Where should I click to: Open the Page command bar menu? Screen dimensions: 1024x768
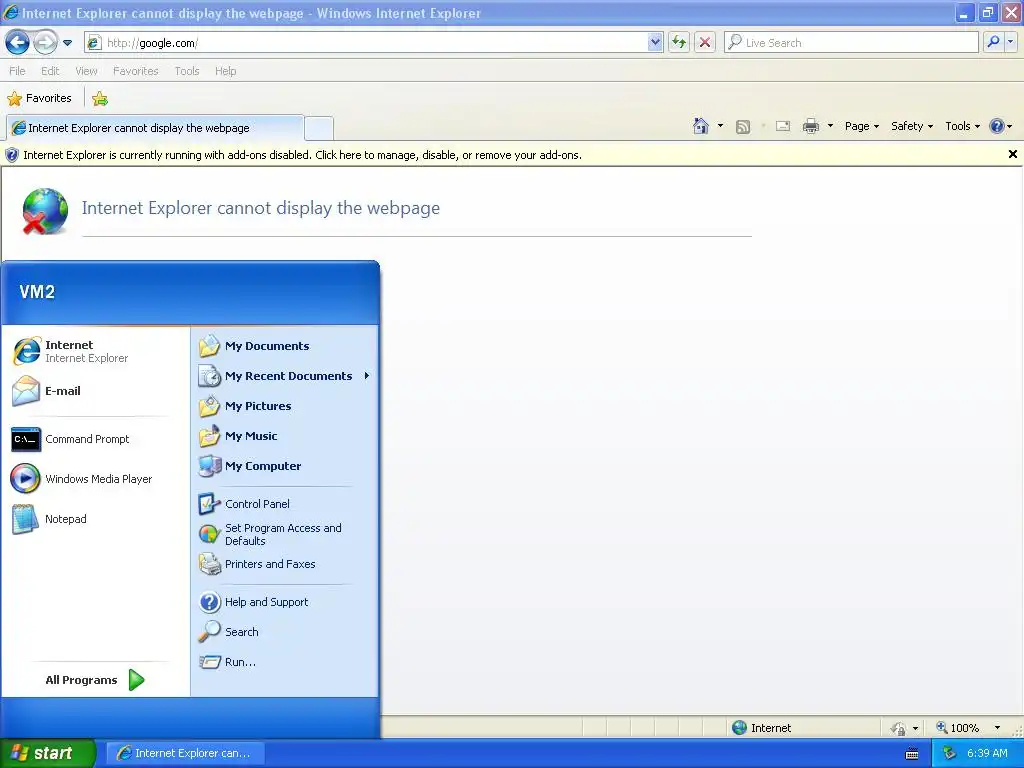[861, 127]
